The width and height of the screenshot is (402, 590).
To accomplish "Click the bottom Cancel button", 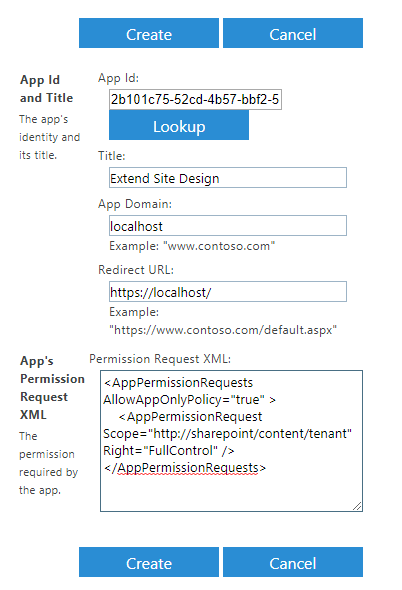I will pyautogui.click(x=293, y=562).
